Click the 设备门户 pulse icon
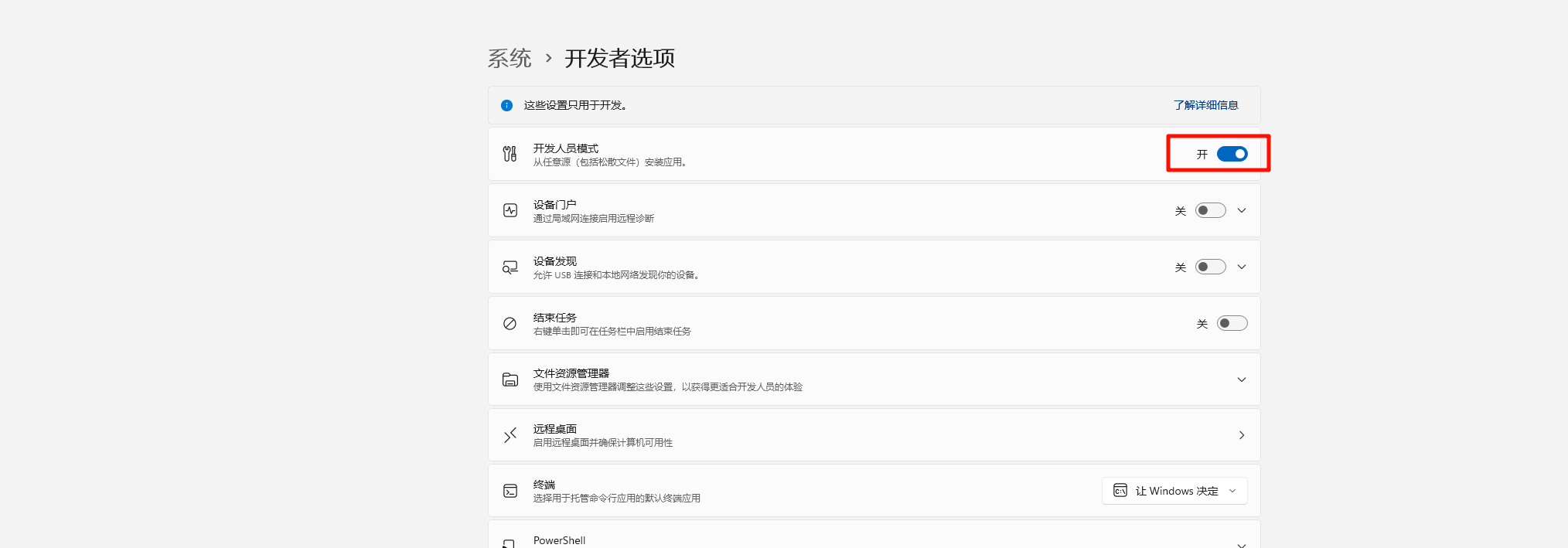Image resolution: width=1568 pixels, height=548 pixels. [510, 210]
